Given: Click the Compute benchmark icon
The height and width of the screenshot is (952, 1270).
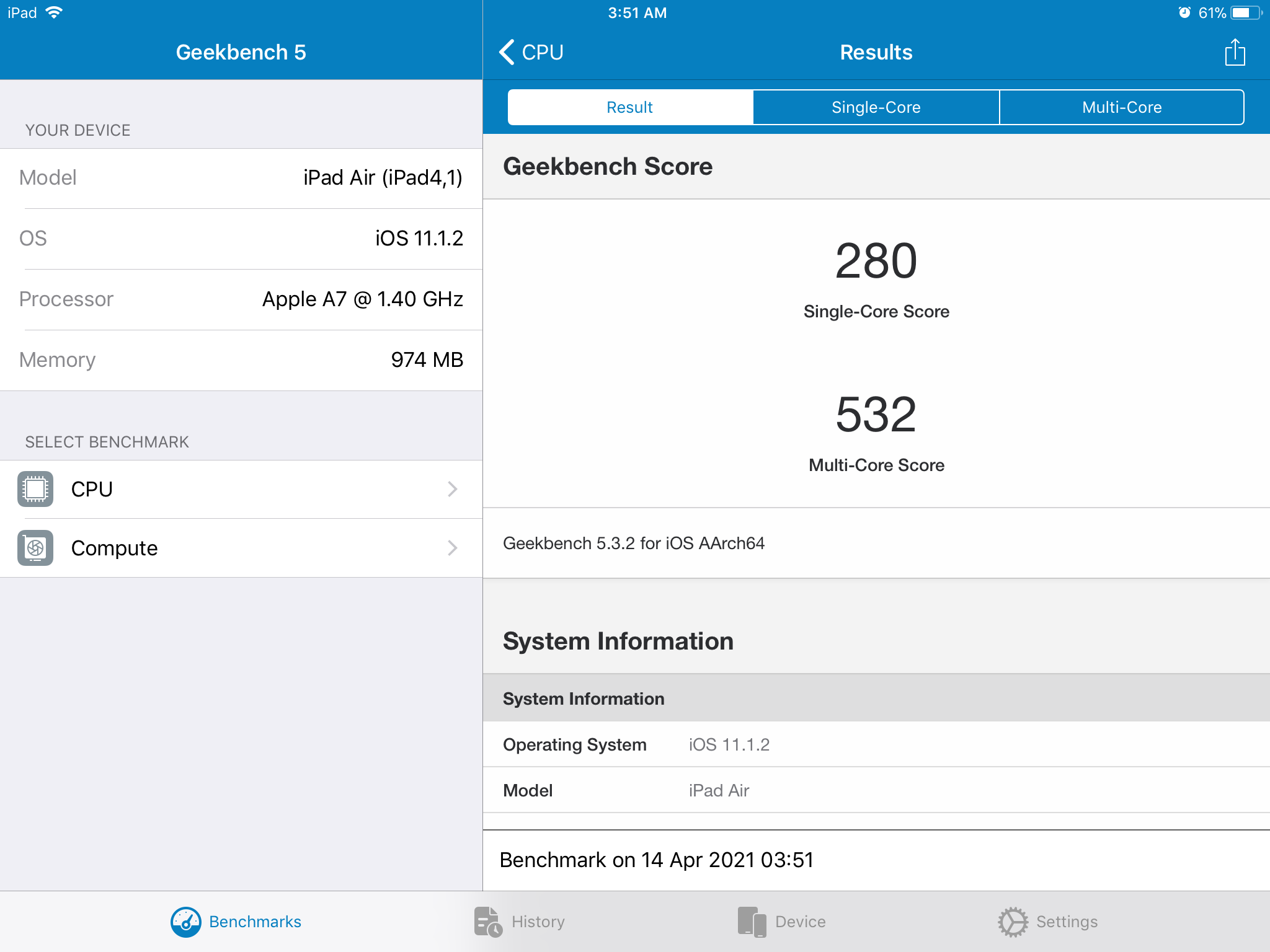Looking at the screenshot, I should click(x=35, y=548).
